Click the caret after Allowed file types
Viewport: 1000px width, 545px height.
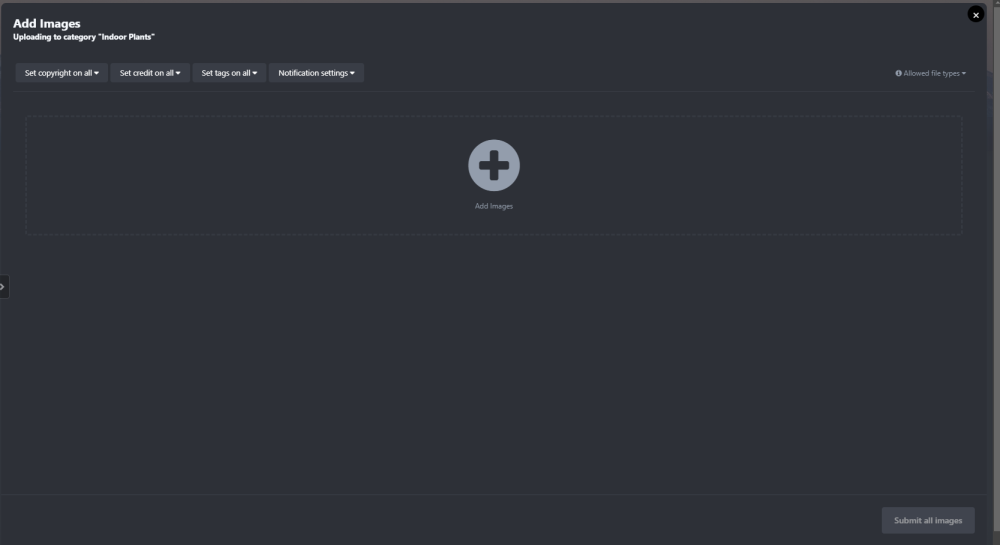[x=964, y=73]
